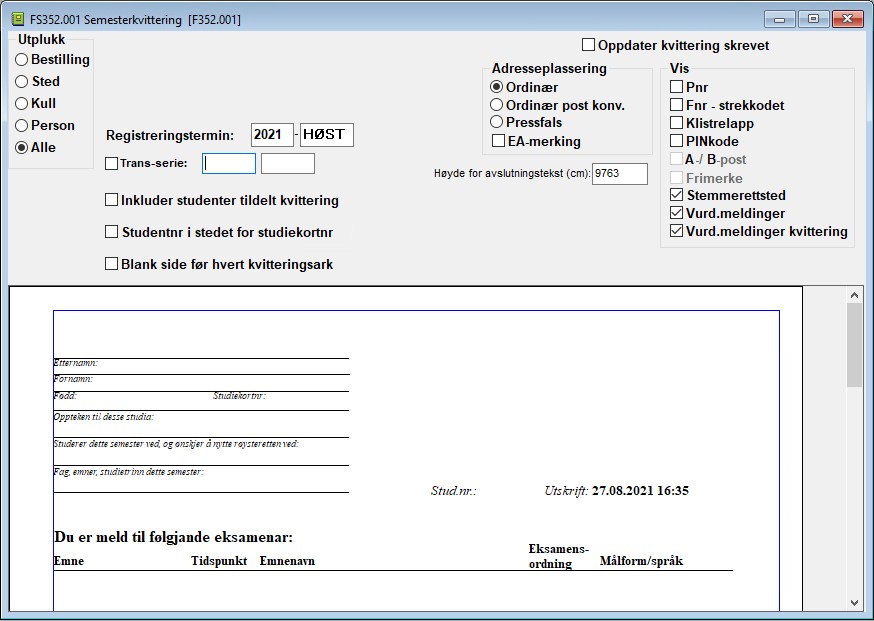
Task: Click the Utskrift date 27.08.2021 16:35
Action: point(640,491)
